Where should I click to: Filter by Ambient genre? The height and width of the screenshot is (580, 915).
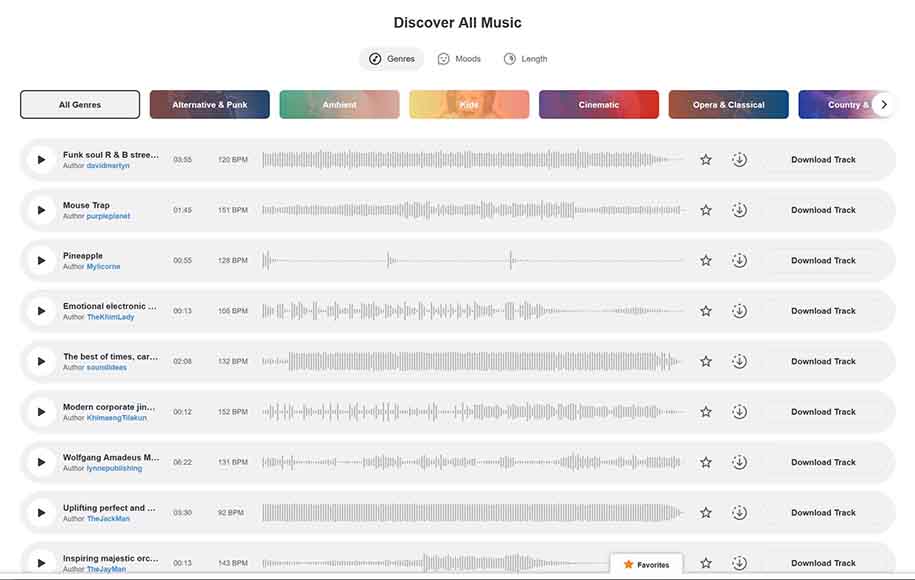pyautogui.click(x=340, y=104)
